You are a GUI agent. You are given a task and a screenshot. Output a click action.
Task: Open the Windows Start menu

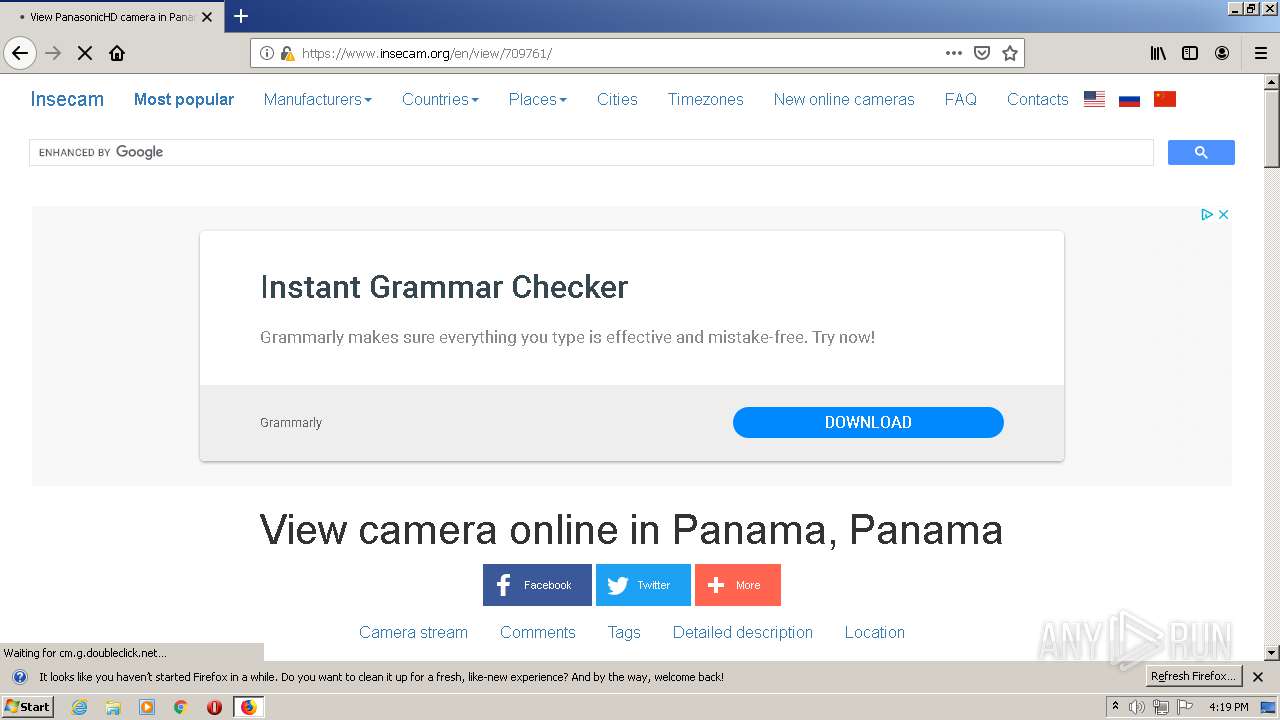coord(27,707)
